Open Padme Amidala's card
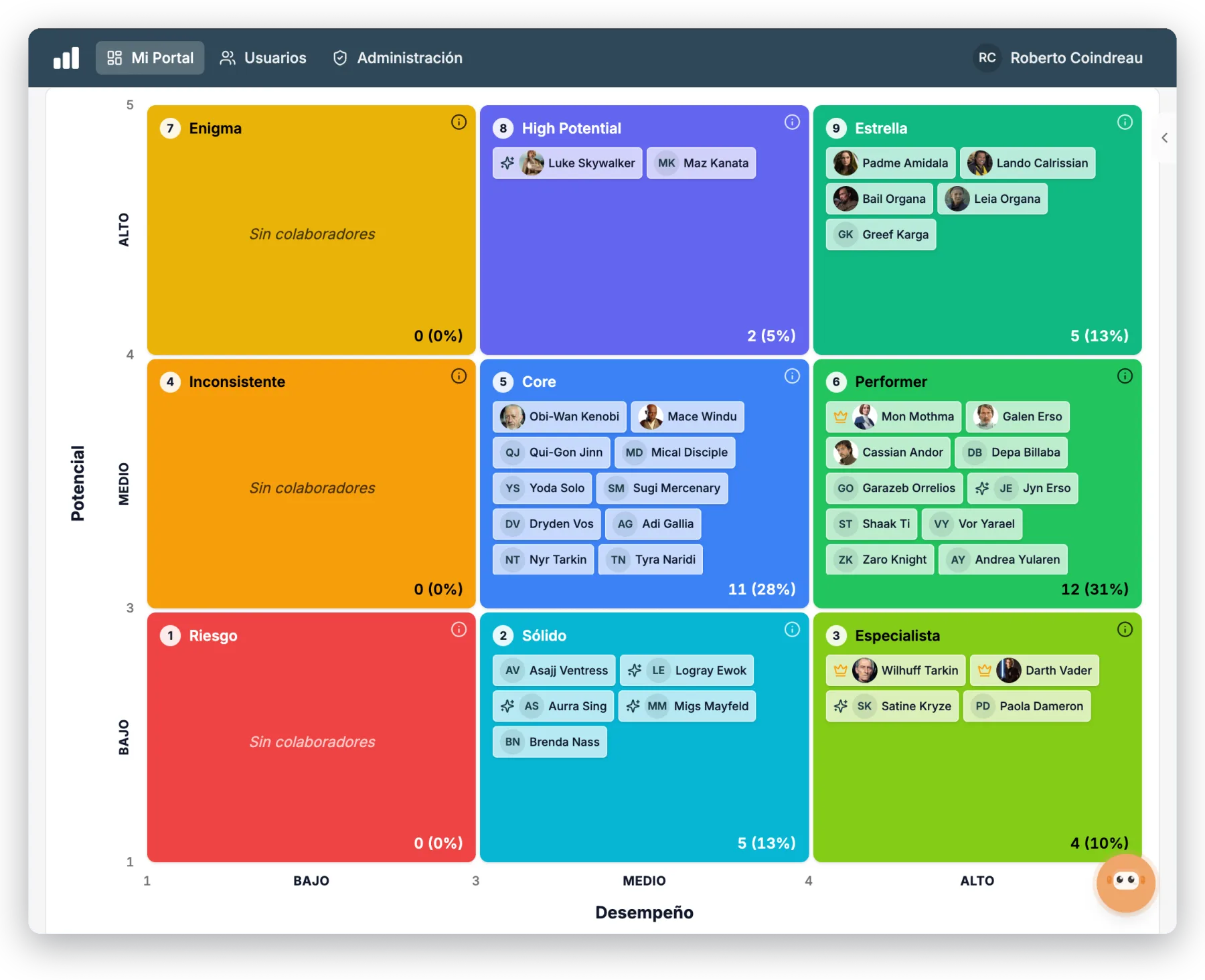 point(891,163)
